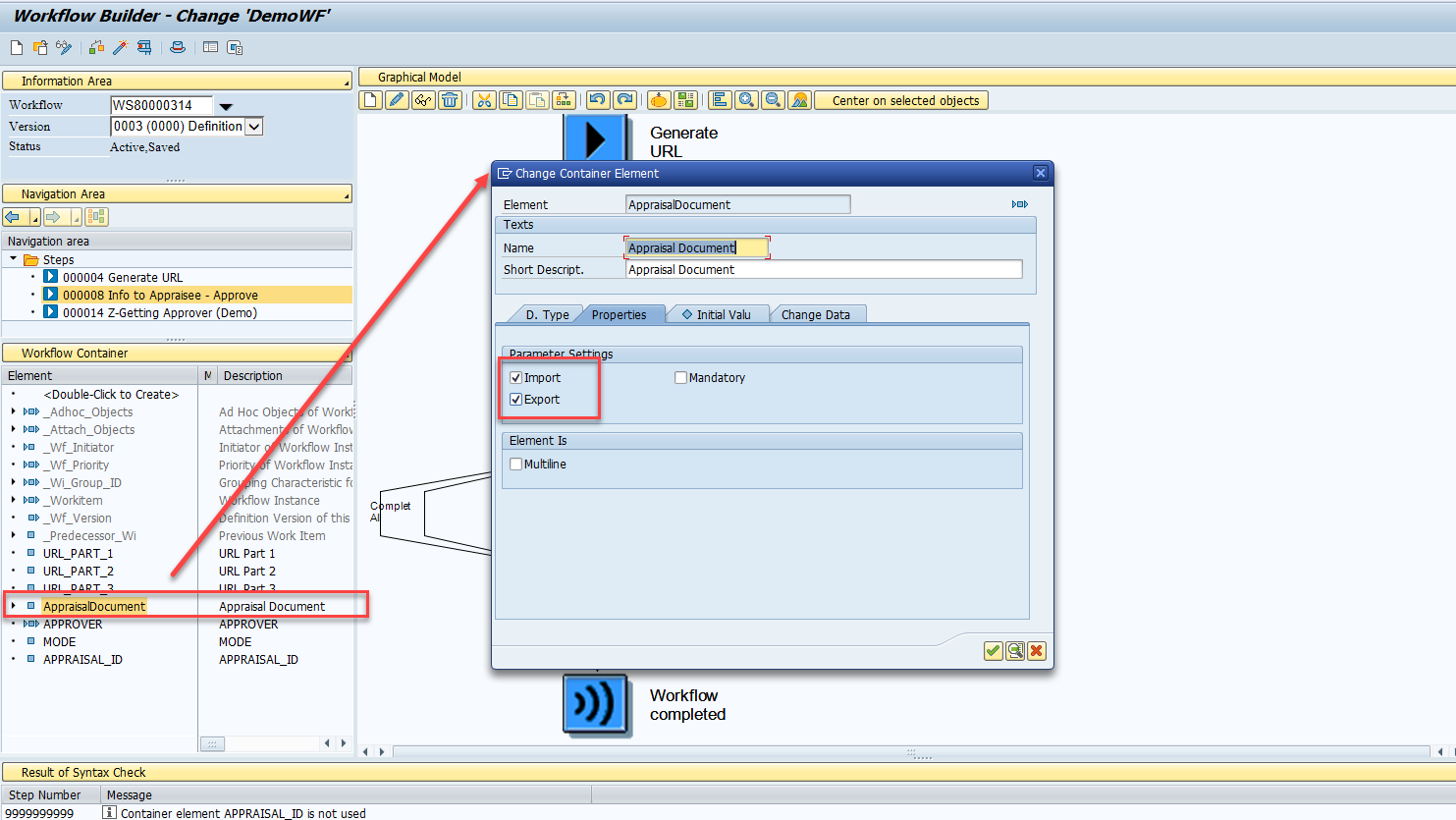The image size is (1456, 820).
Task: Click the check/test icon in dialog footer
Action: (x=1014, y=651)
